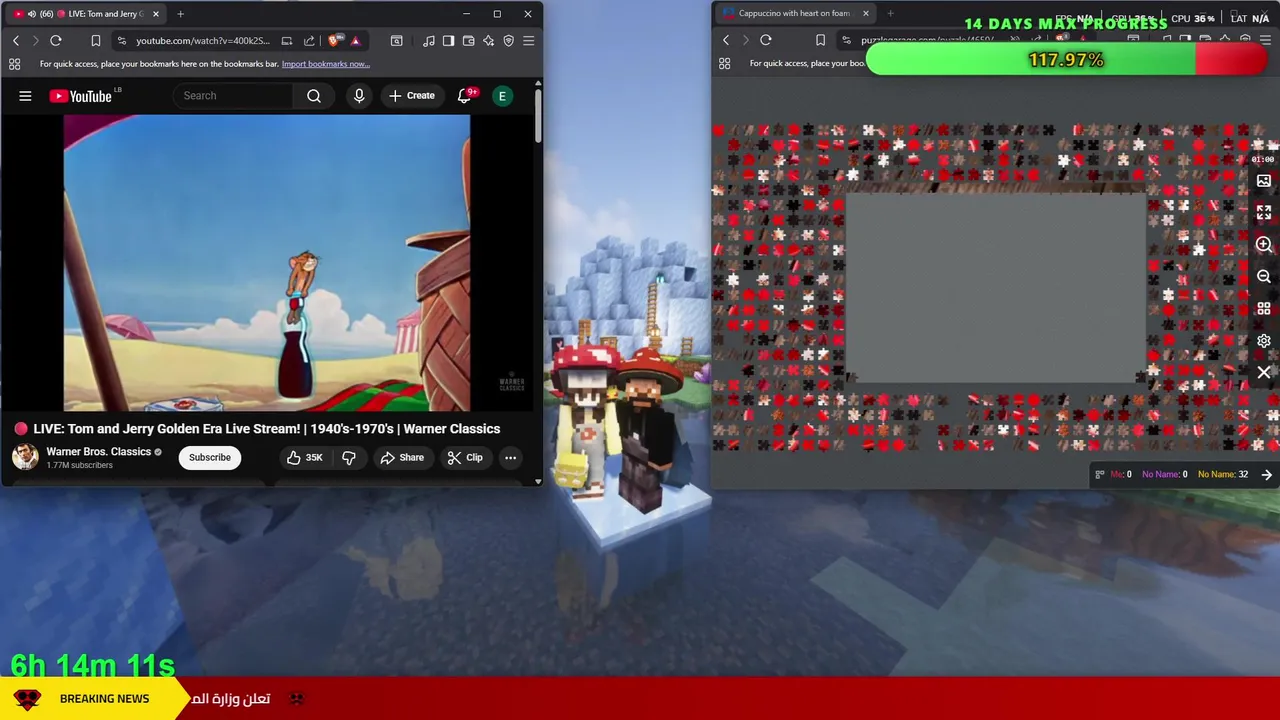
Task: Focus the YouTube Search field
Action: (x=235, y=96)
